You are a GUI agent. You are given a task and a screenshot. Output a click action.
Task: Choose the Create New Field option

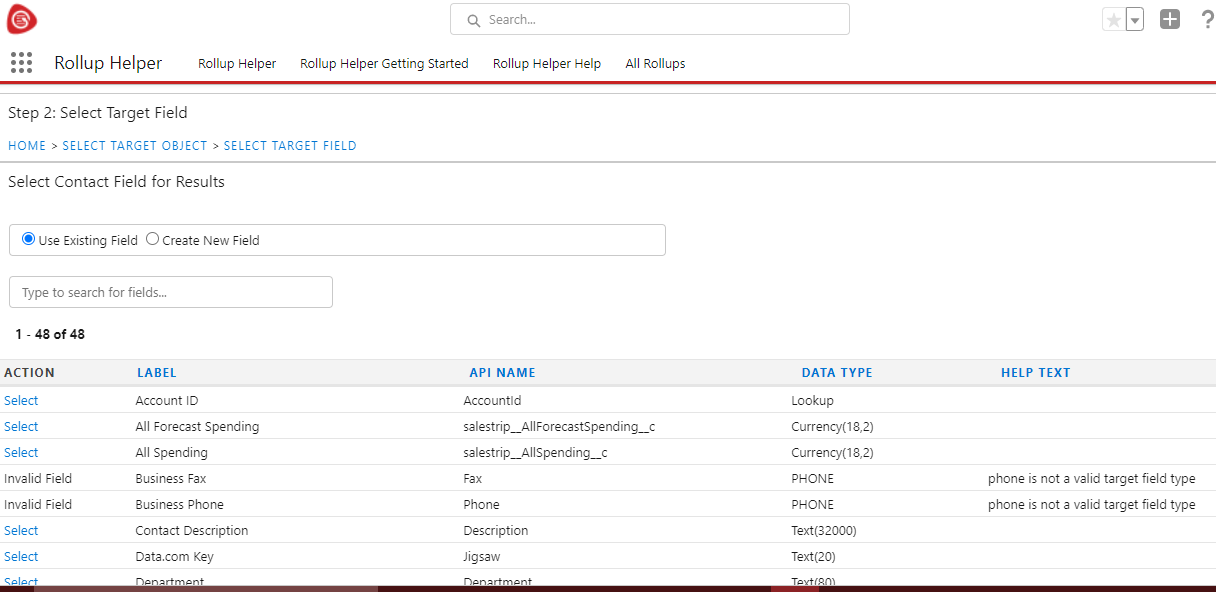click(153, 239)
